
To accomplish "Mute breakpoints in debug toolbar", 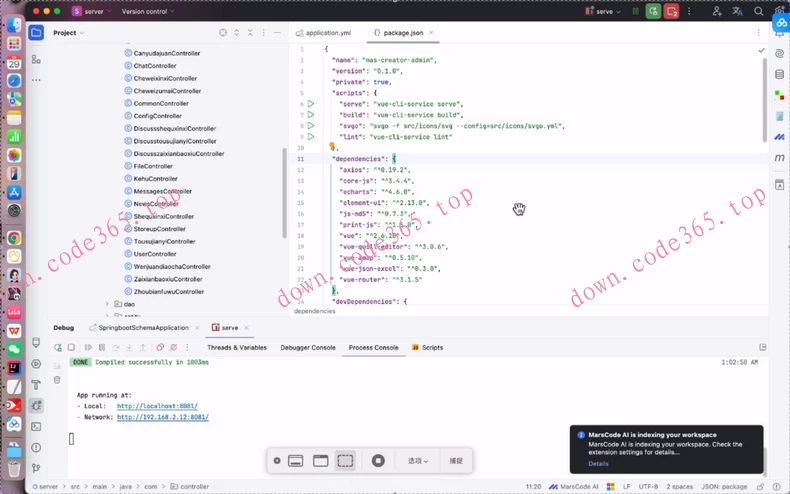I will pyautogui.click(x=174, y=347).
